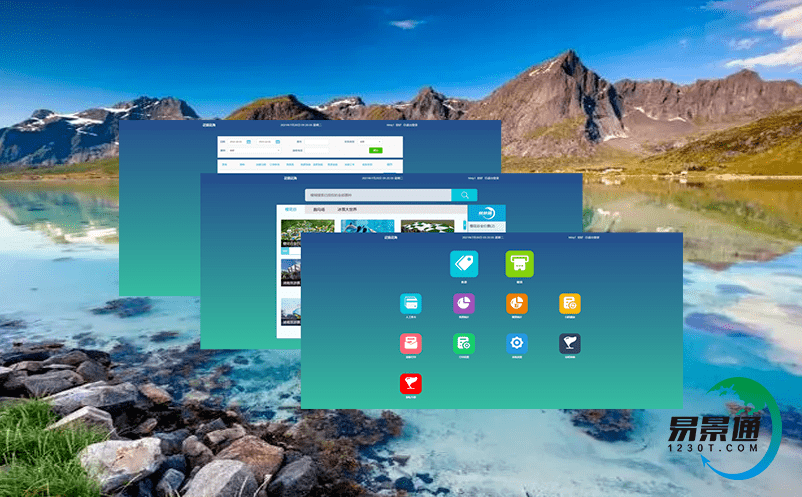The image size is (802, 497).
Task: Open the blue price-tag ticket icon
Action: [464, 264]
